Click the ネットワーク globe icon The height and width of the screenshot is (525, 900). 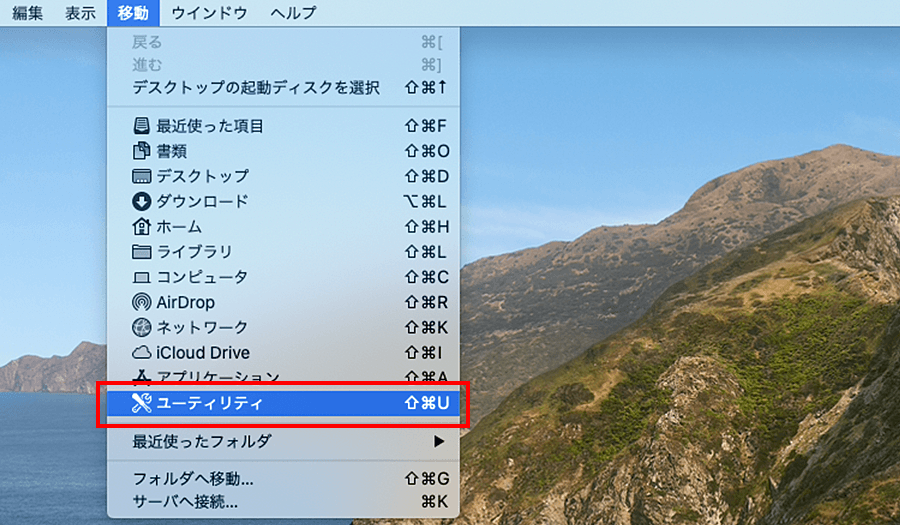click(x=141, y=327)
